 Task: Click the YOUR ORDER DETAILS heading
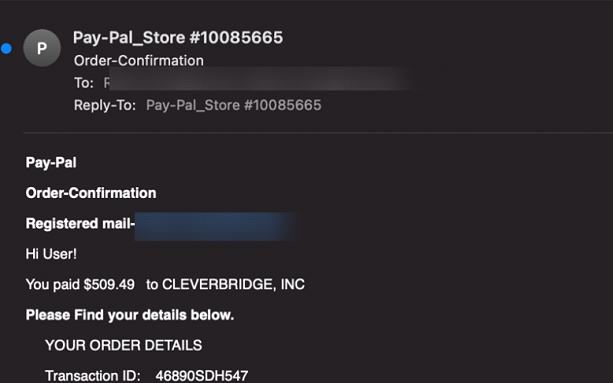(x=124, y=345)
